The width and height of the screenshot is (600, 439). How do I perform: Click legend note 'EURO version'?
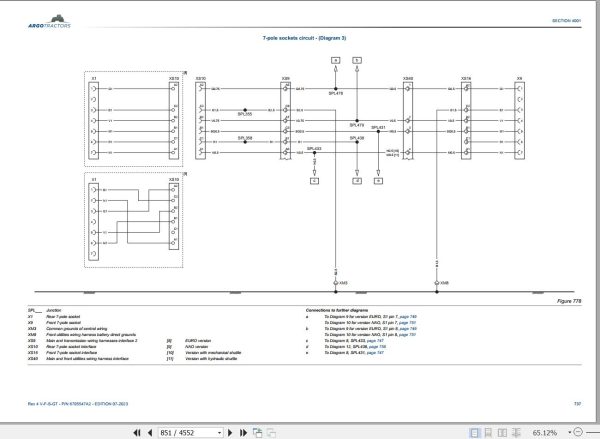198,341
